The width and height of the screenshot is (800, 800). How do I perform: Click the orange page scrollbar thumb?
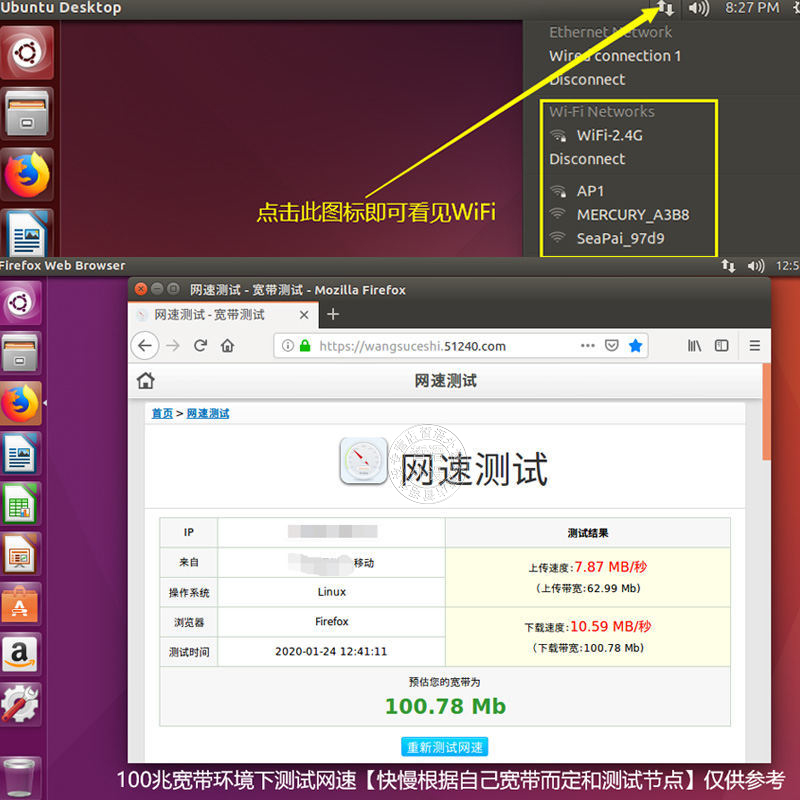click(x=766, y=411)
